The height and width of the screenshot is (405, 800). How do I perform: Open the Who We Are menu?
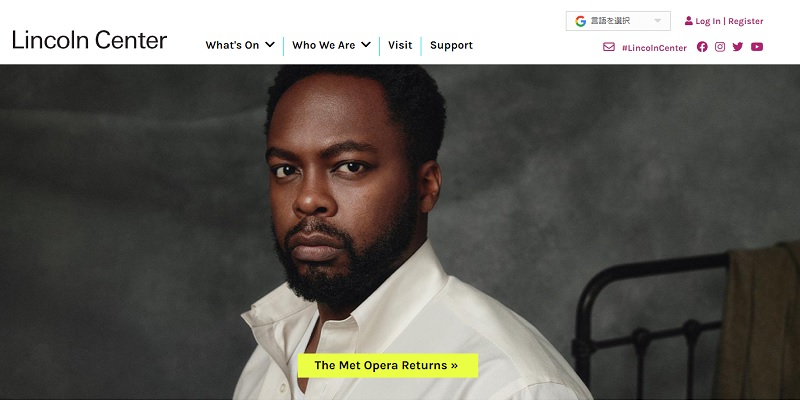point(331,45)
